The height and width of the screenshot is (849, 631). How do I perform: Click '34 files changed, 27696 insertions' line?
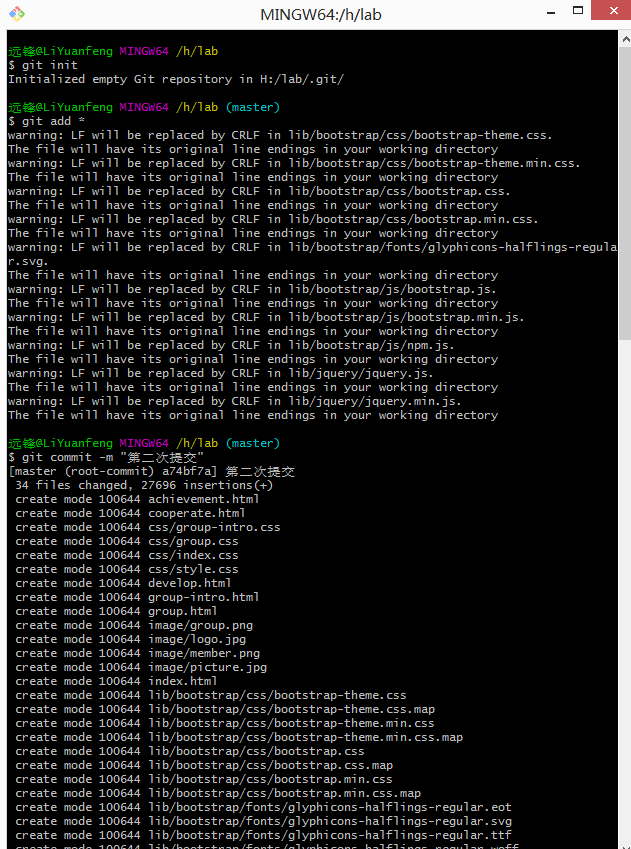144,485
